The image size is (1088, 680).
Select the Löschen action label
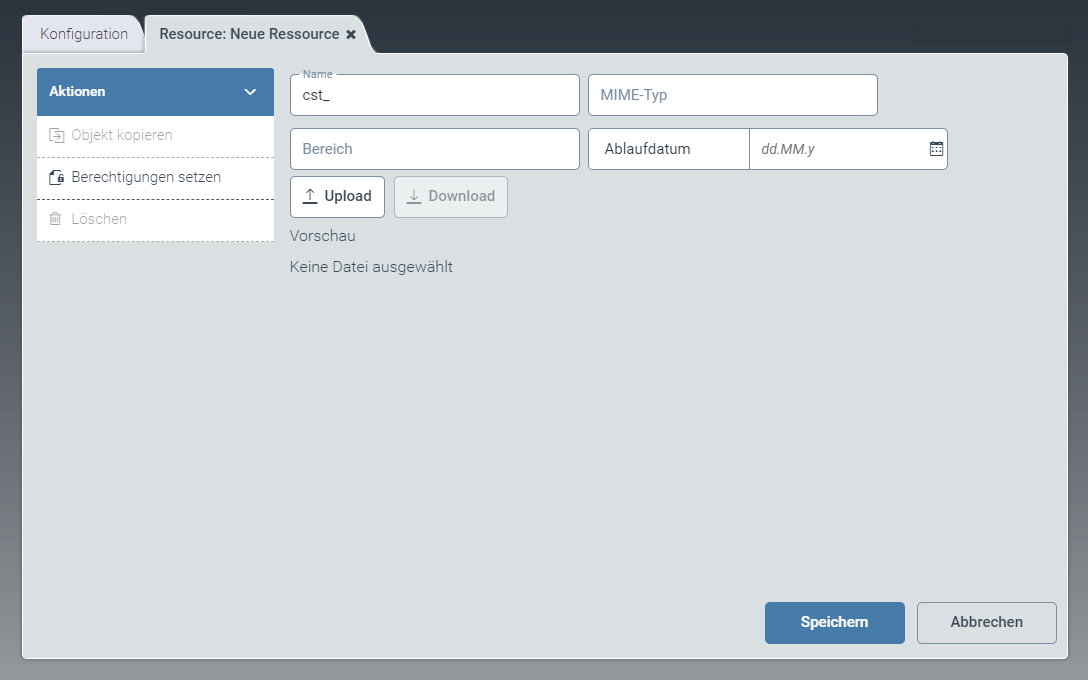(x=99, y=219)
